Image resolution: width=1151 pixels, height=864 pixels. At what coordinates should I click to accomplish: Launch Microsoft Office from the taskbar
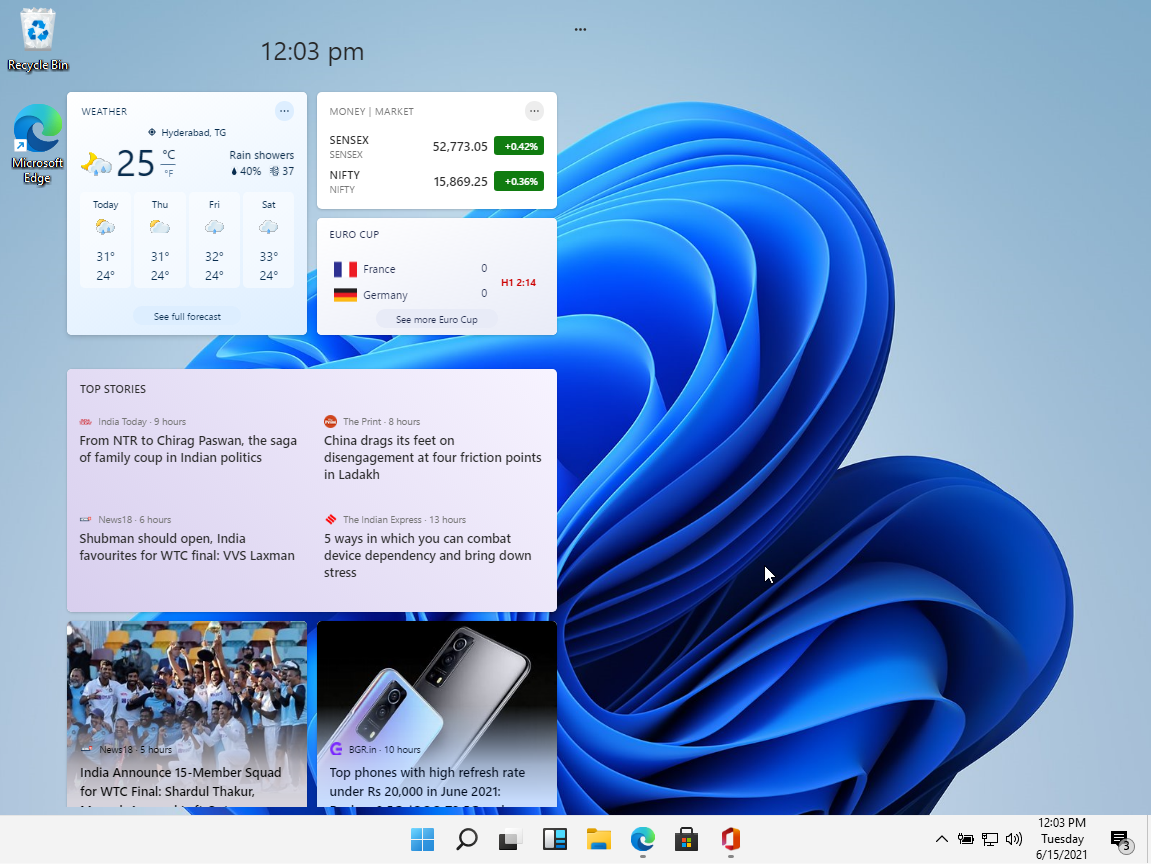click(x=730, y=840)
